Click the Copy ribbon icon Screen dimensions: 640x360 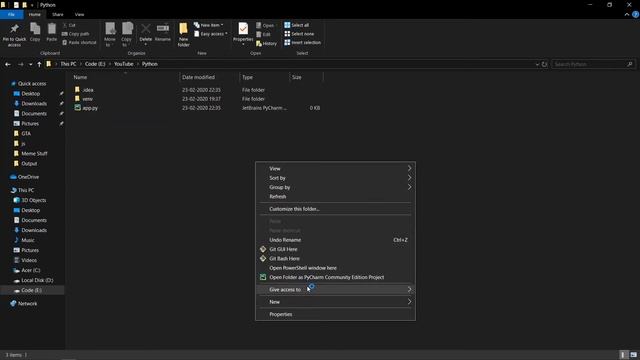click(35, 32)
